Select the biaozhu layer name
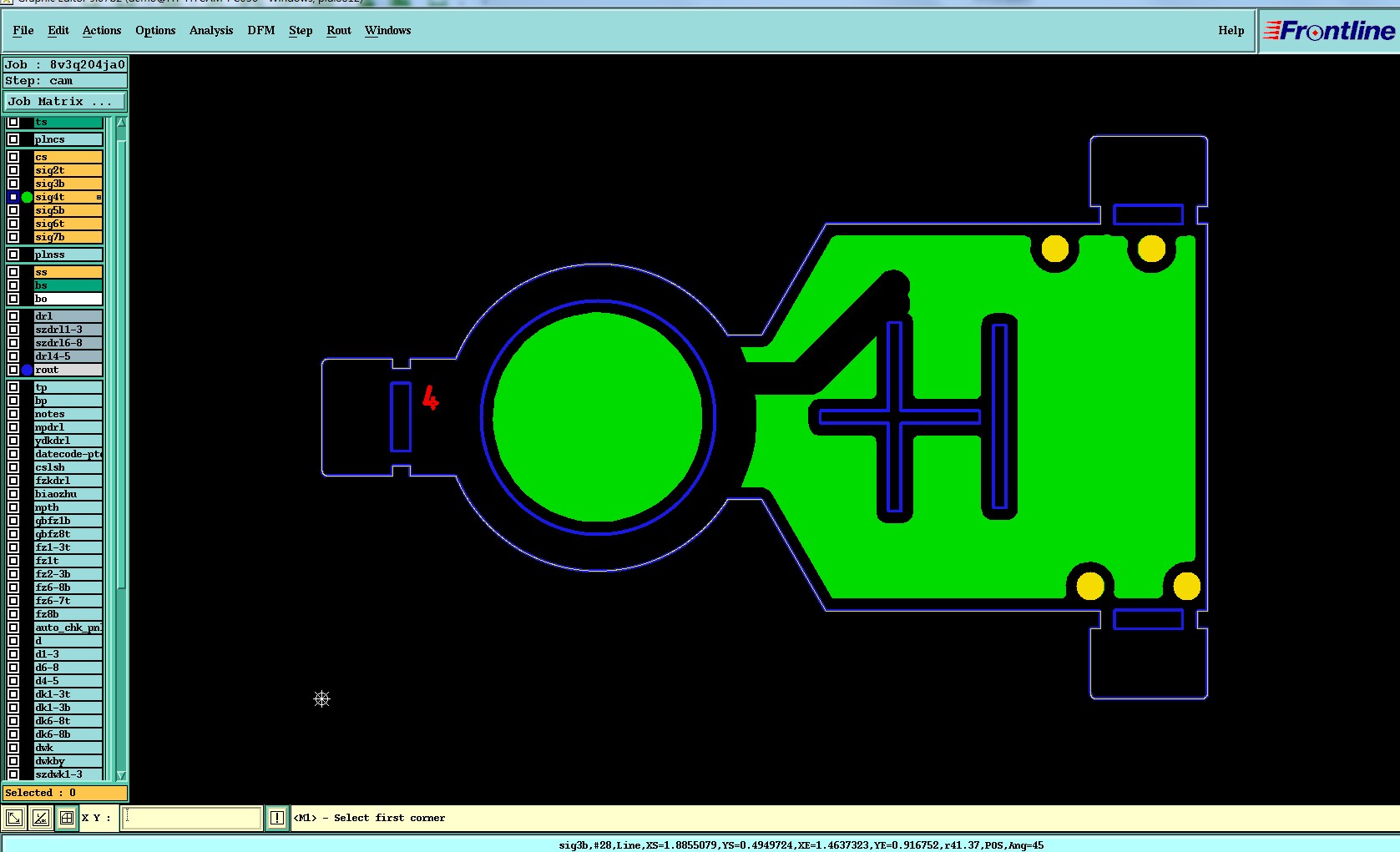Screen dimensions: 1400x852 coord(68,494)
